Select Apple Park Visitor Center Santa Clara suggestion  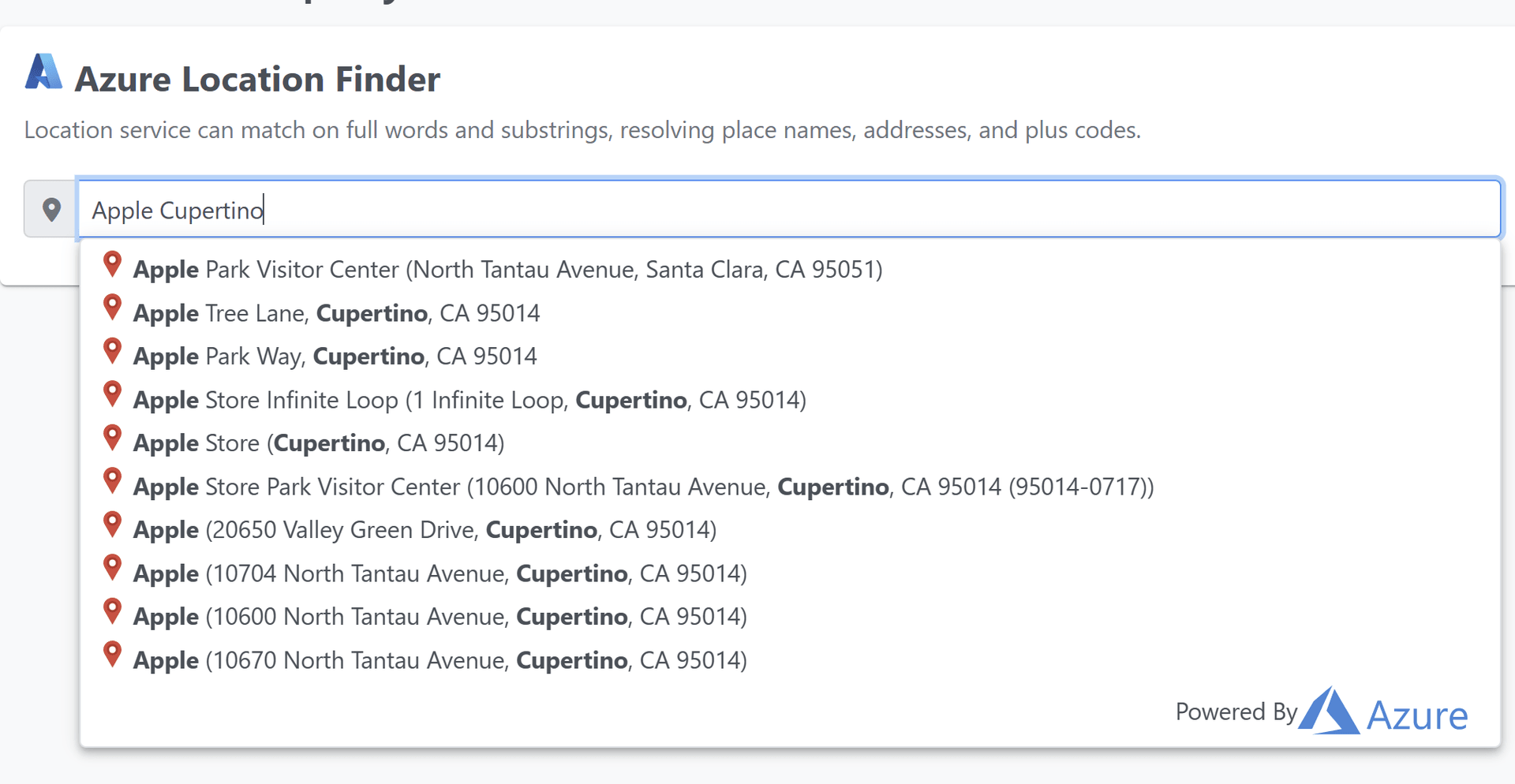(x=507, y=270)
